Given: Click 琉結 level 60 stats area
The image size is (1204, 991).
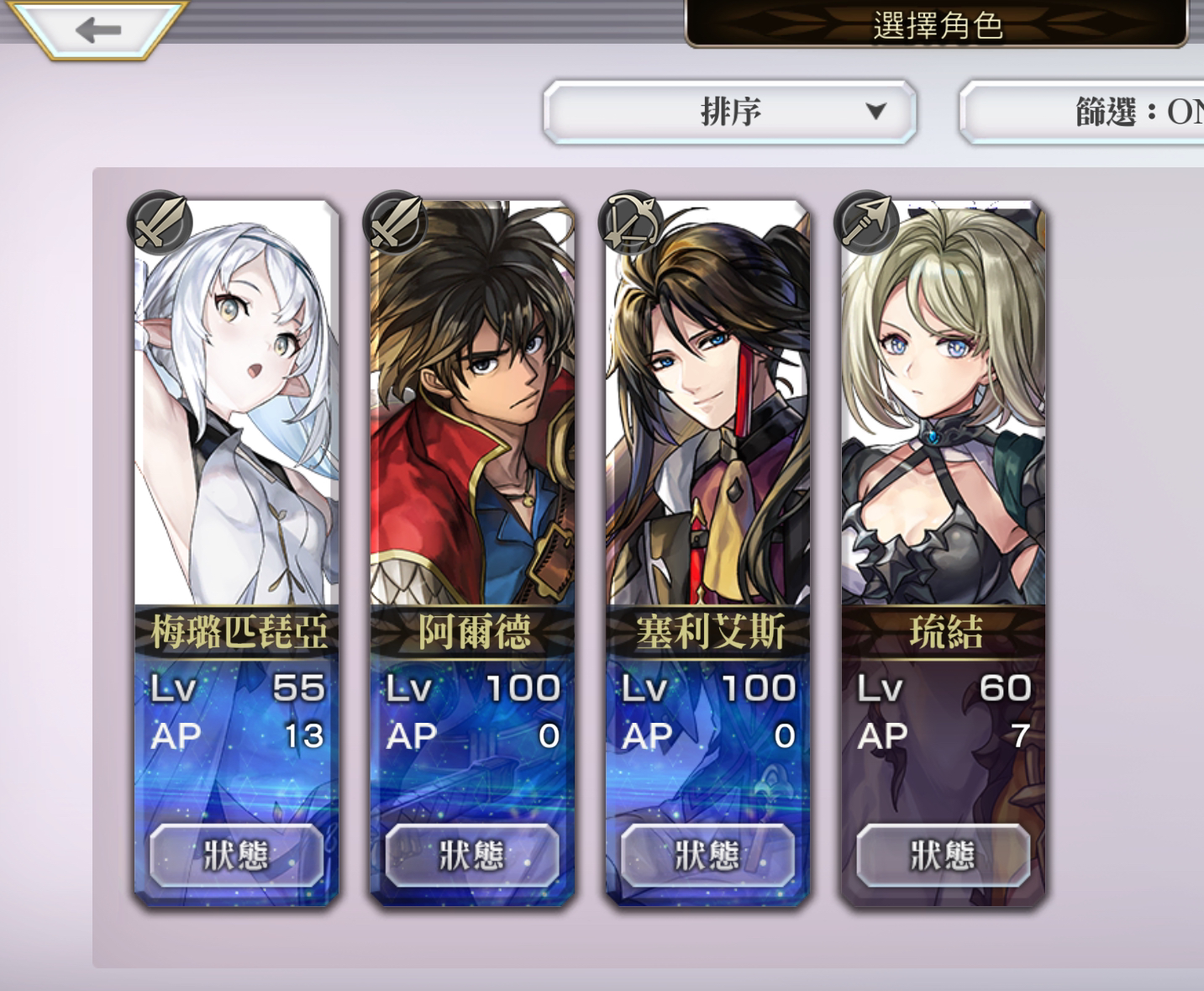Looking at the screenshot, I should pyautogui.click(x=943, y=688).
